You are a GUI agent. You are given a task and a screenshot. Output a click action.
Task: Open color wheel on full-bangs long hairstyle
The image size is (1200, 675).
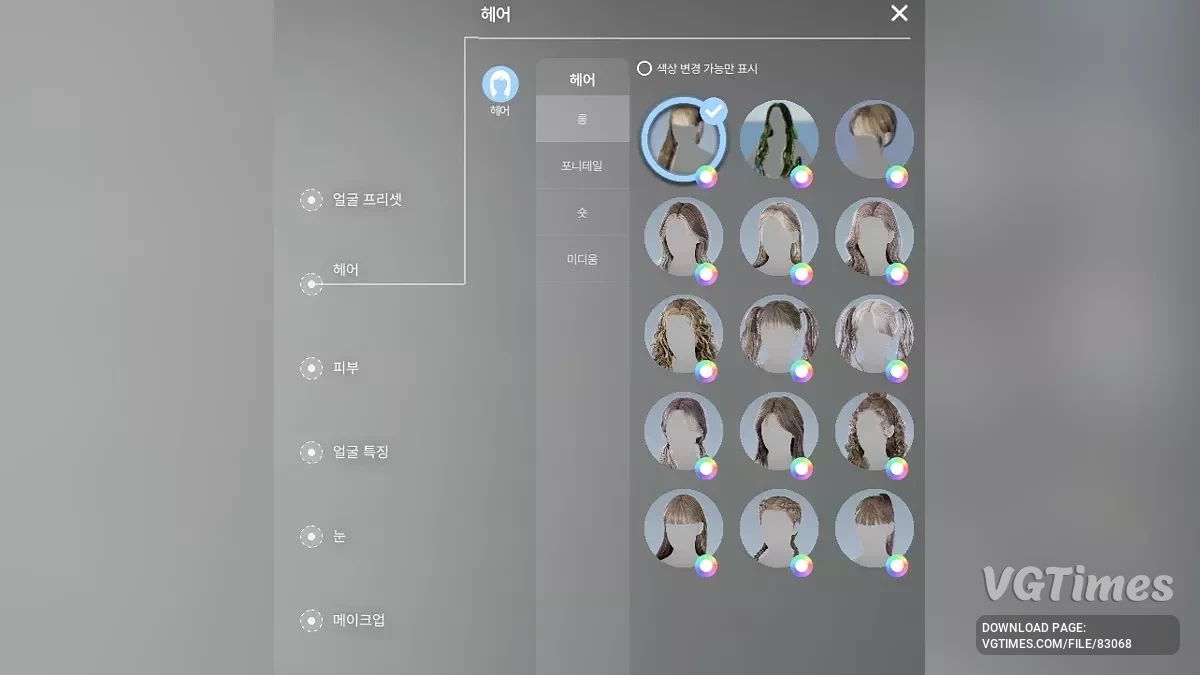tap(707, 565)
